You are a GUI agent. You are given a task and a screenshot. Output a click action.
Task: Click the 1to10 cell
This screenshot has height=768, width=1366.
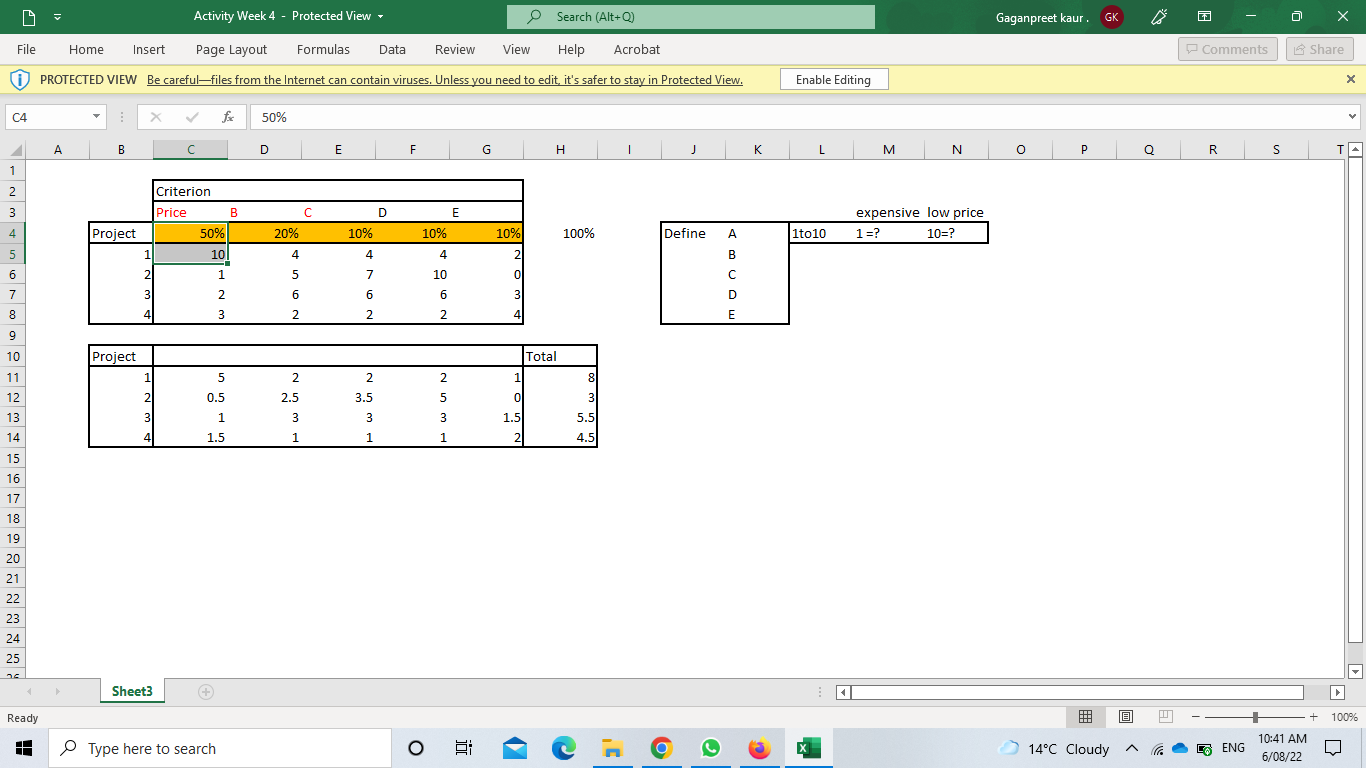tap(821, 233)
